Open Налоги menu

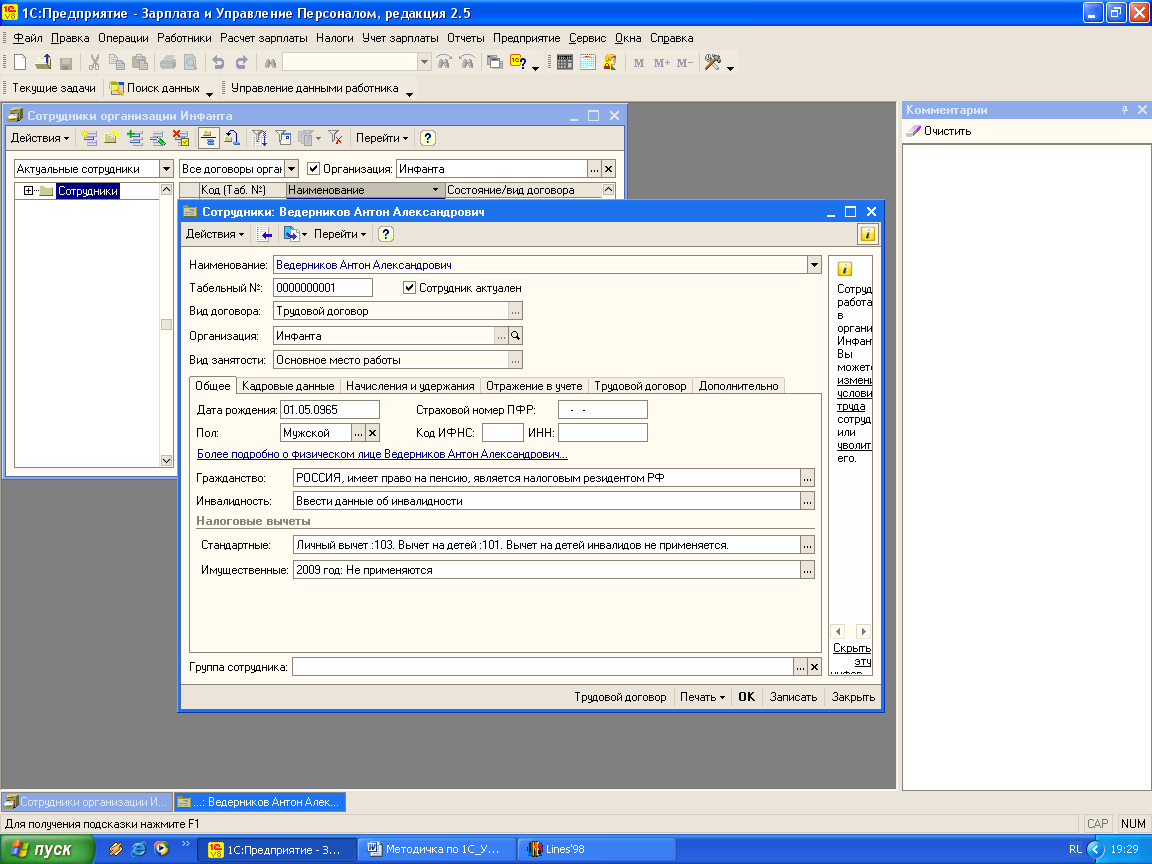click(335, 38)
